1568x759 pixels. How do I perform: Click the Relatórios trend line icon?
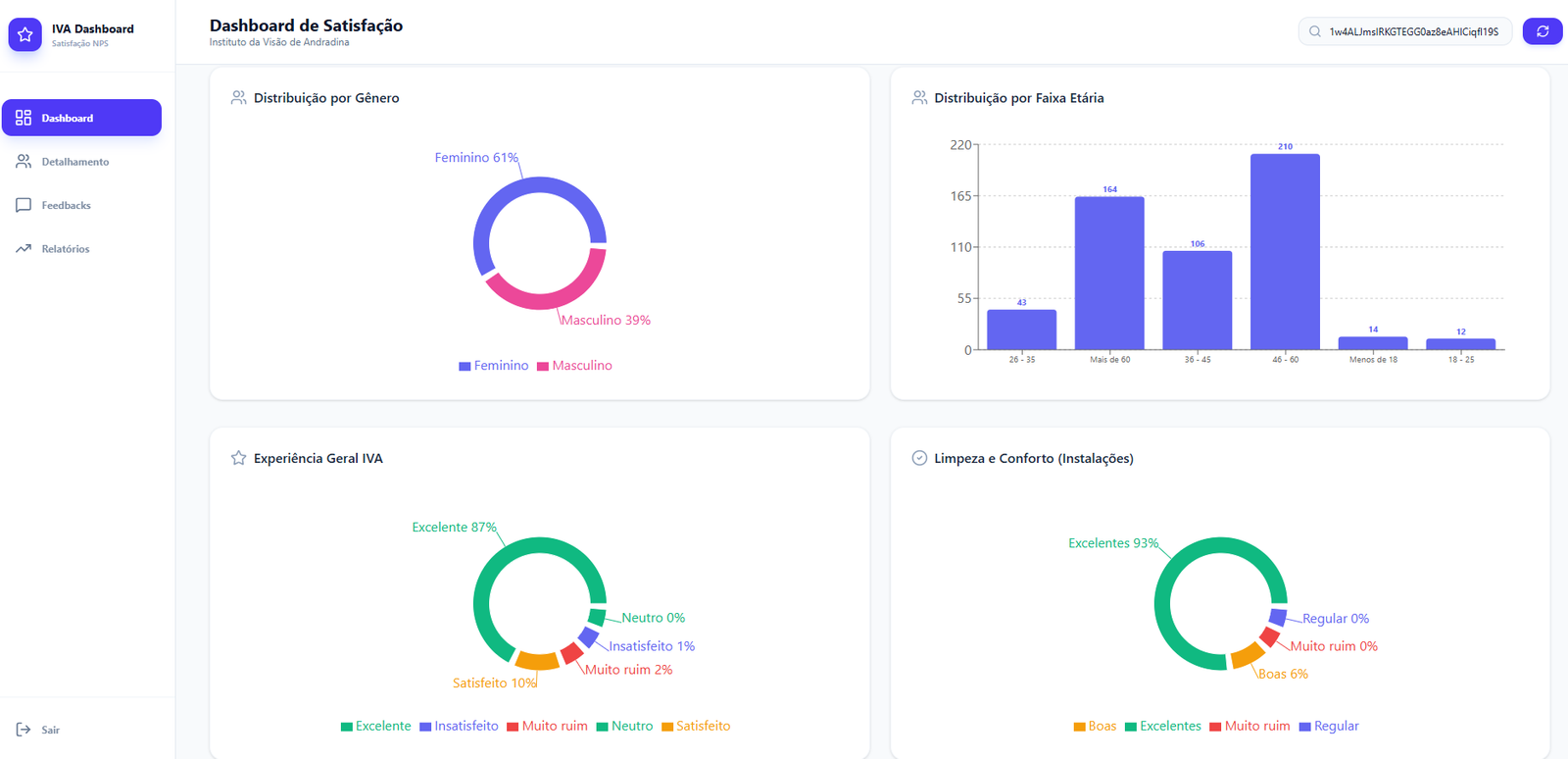24,248
